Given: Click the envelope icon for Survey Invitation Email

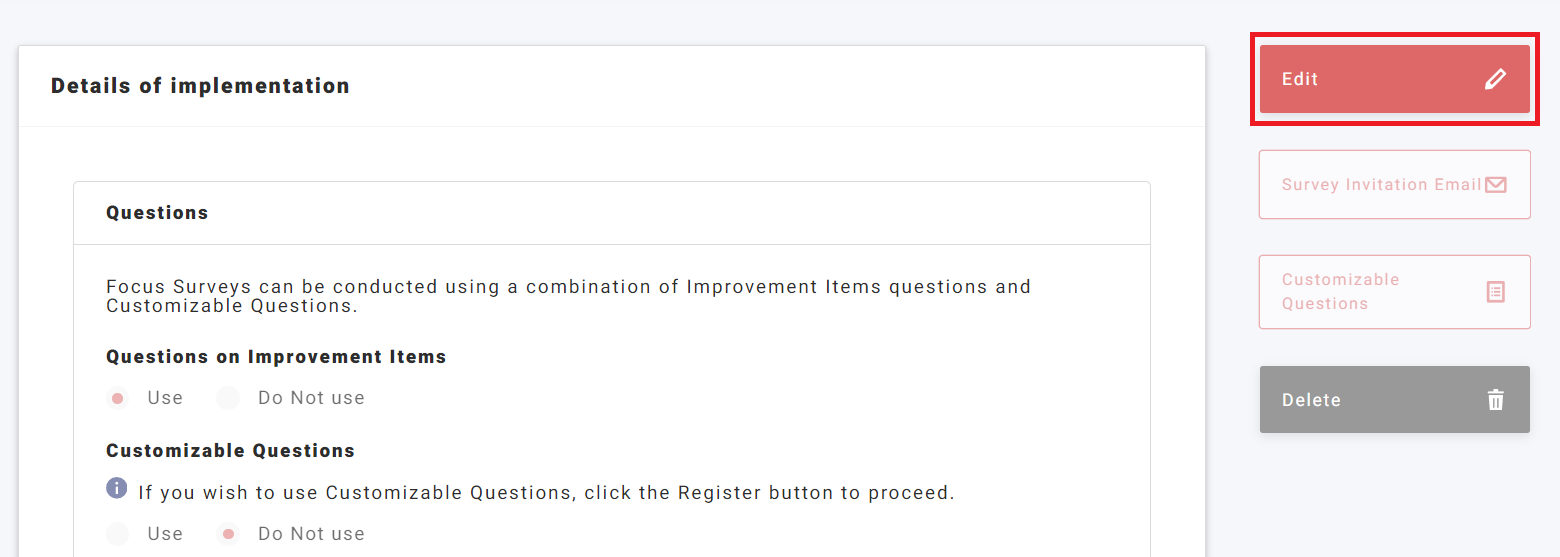Looking at the screenshot, I should 1495,185.
